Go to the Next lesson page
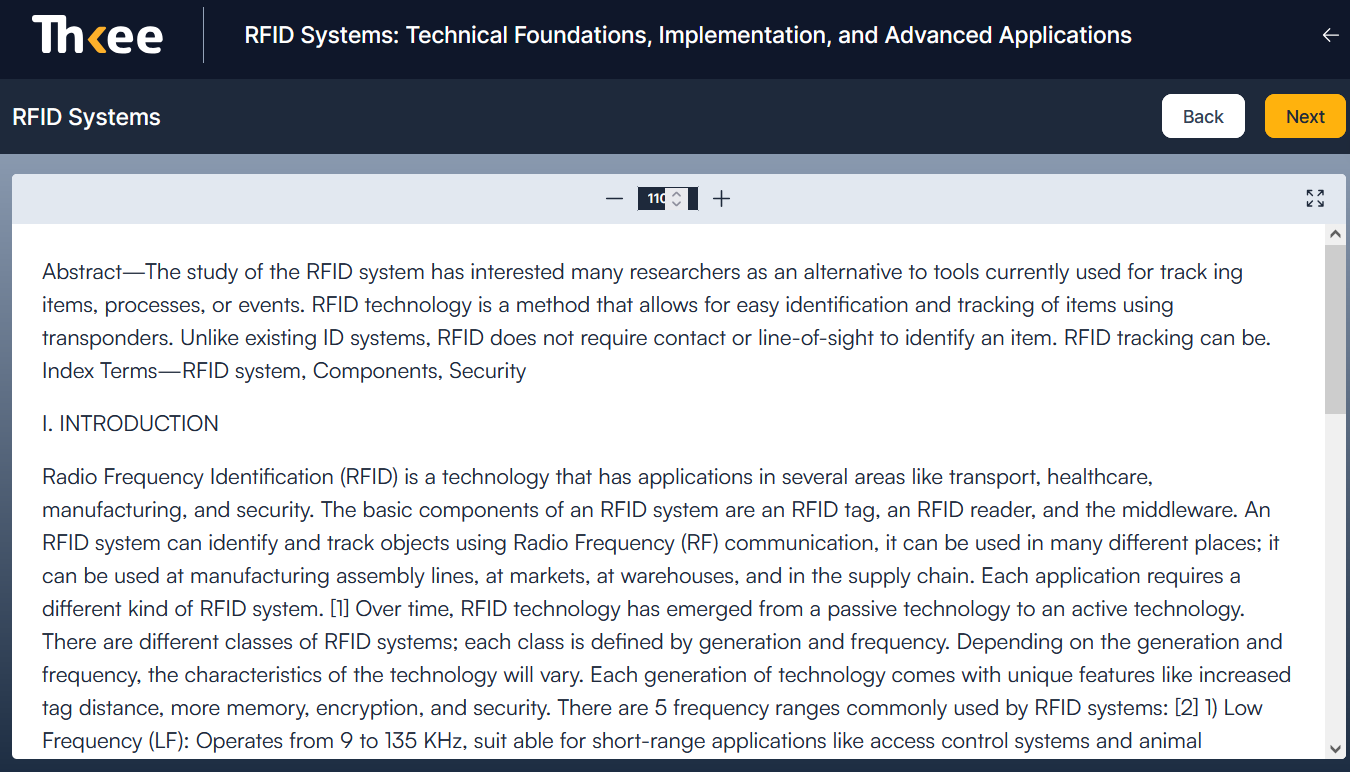Screen dimensions: 1350x772 point(1304,117)
